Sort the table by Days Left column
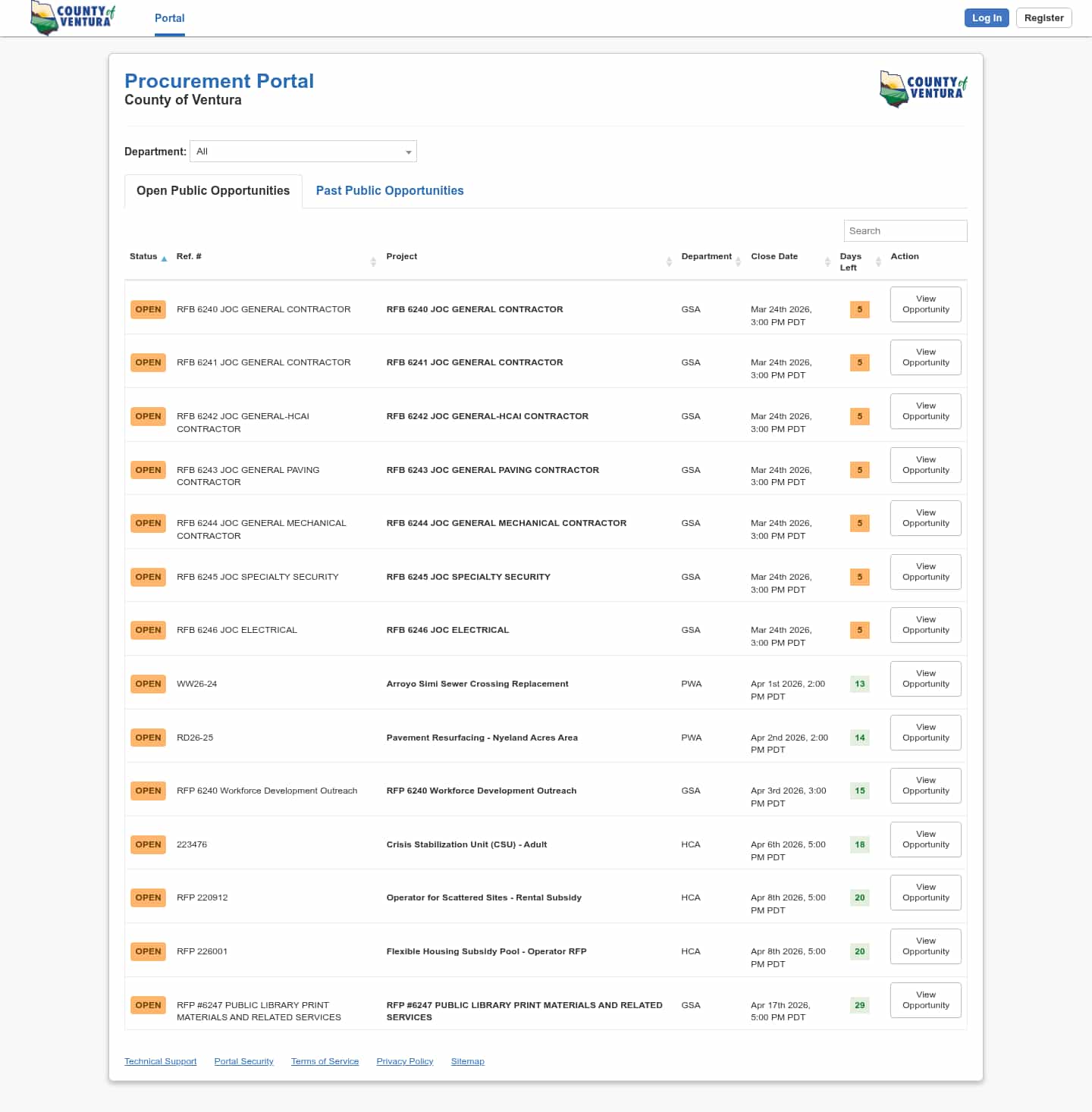The image size is (1092, 1112). coord(860,262)
